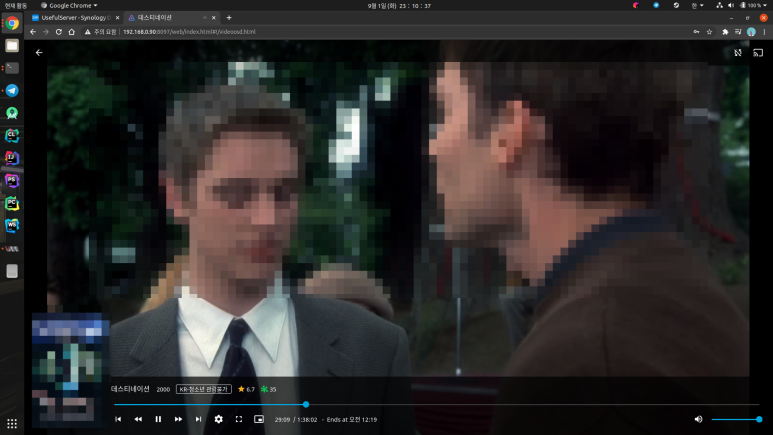Open playback settings gear
This screenshot has width=773, height=435.
(218, 419)
